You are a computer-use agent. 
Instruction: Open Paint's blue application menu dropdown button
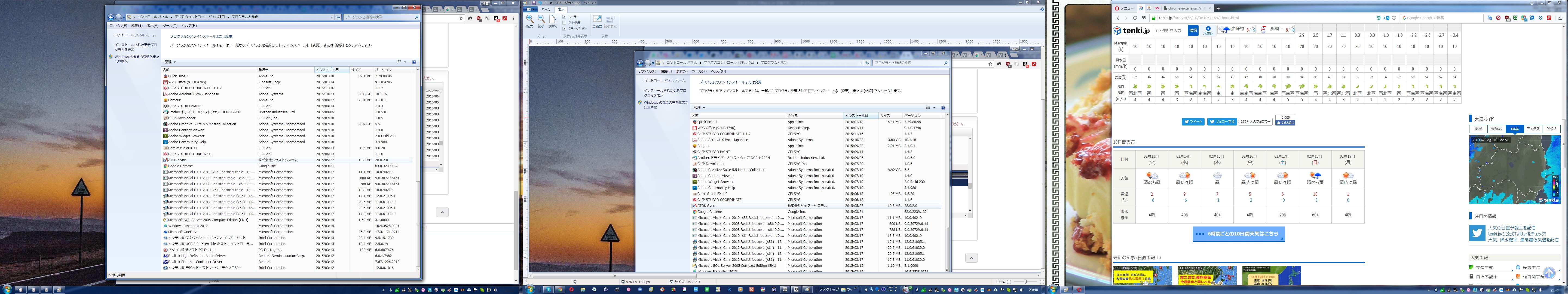531,10
